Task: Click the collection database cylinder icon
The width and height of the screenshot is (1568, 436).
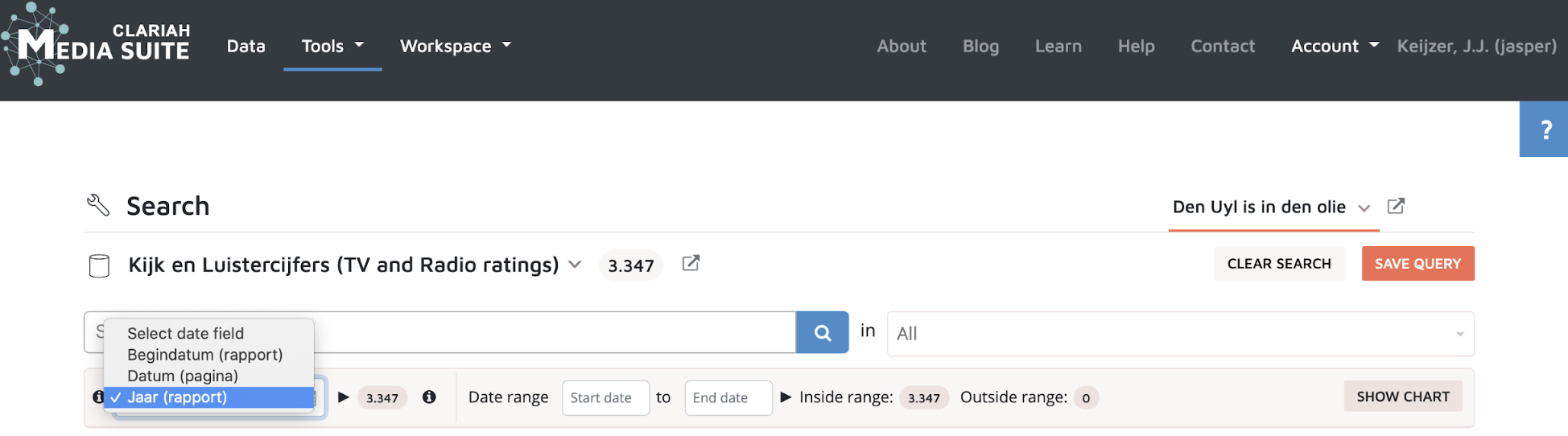Action: 99,265
